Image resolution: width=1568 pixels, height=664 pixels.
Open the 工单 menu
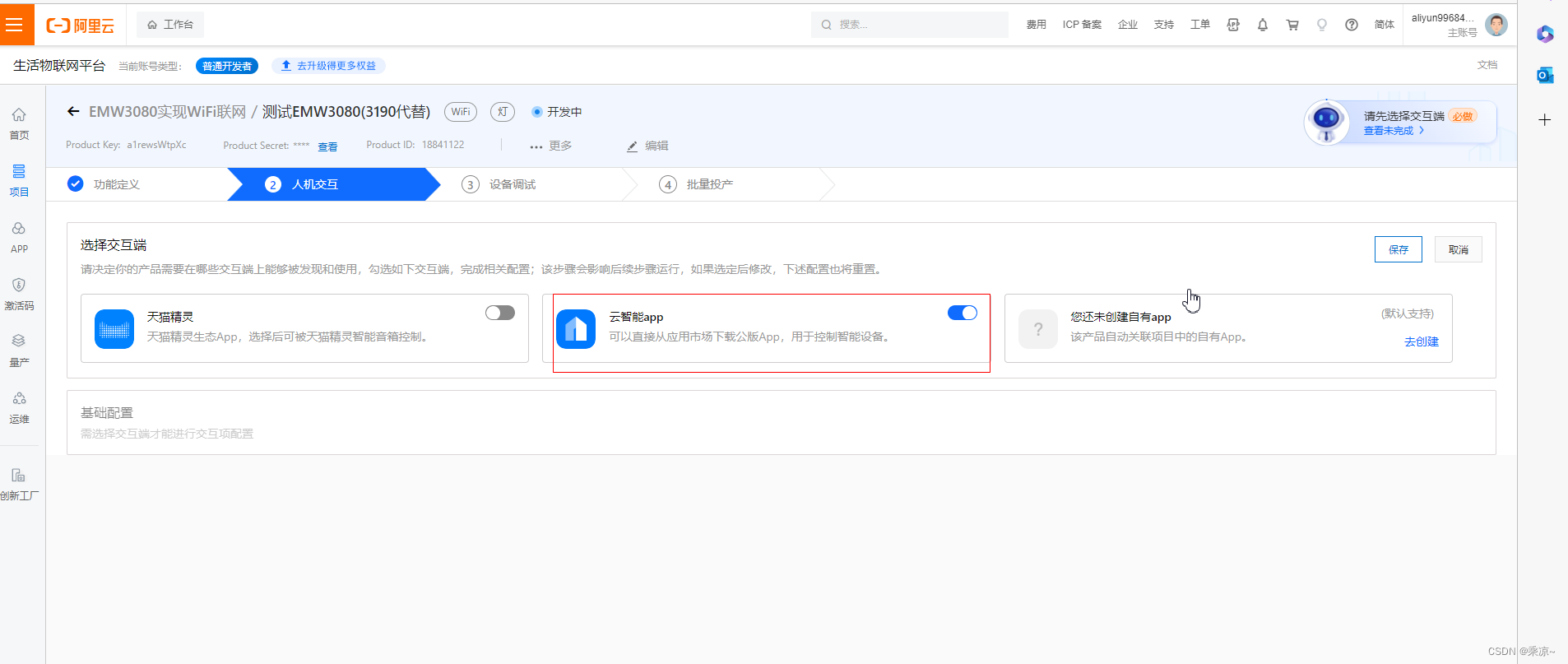[1199, 25]
